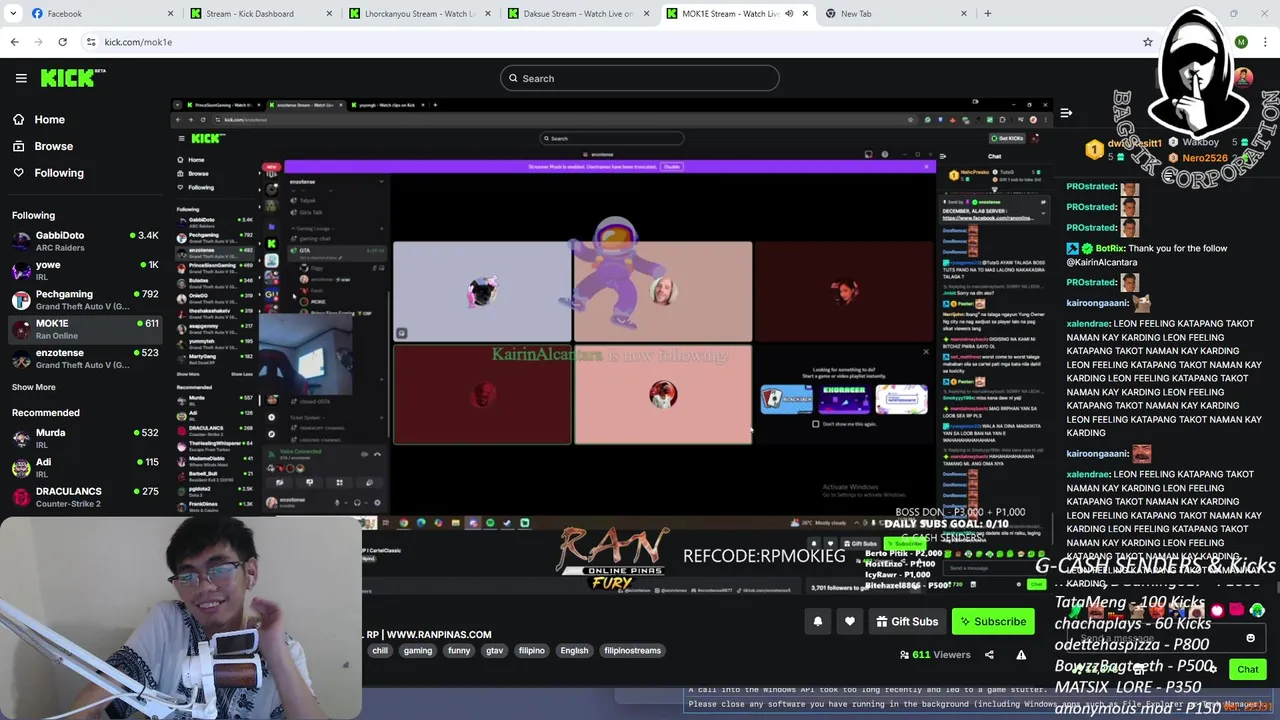Reload the kick.com page
The height and width of the screenshot is (720, 1280).
(x=63, y=42)
